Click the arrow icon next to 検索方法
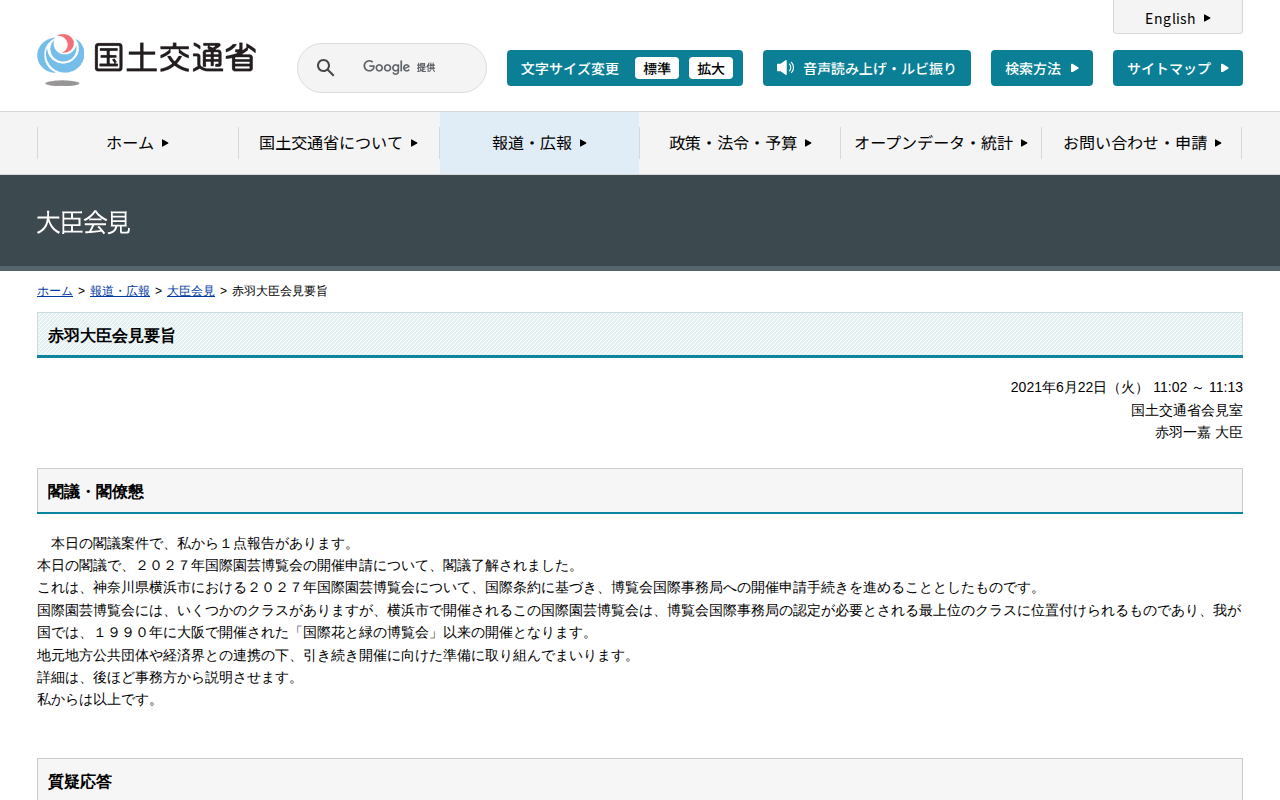The height and width of the screenshot is (800, 1280). tap(1075, 68)
